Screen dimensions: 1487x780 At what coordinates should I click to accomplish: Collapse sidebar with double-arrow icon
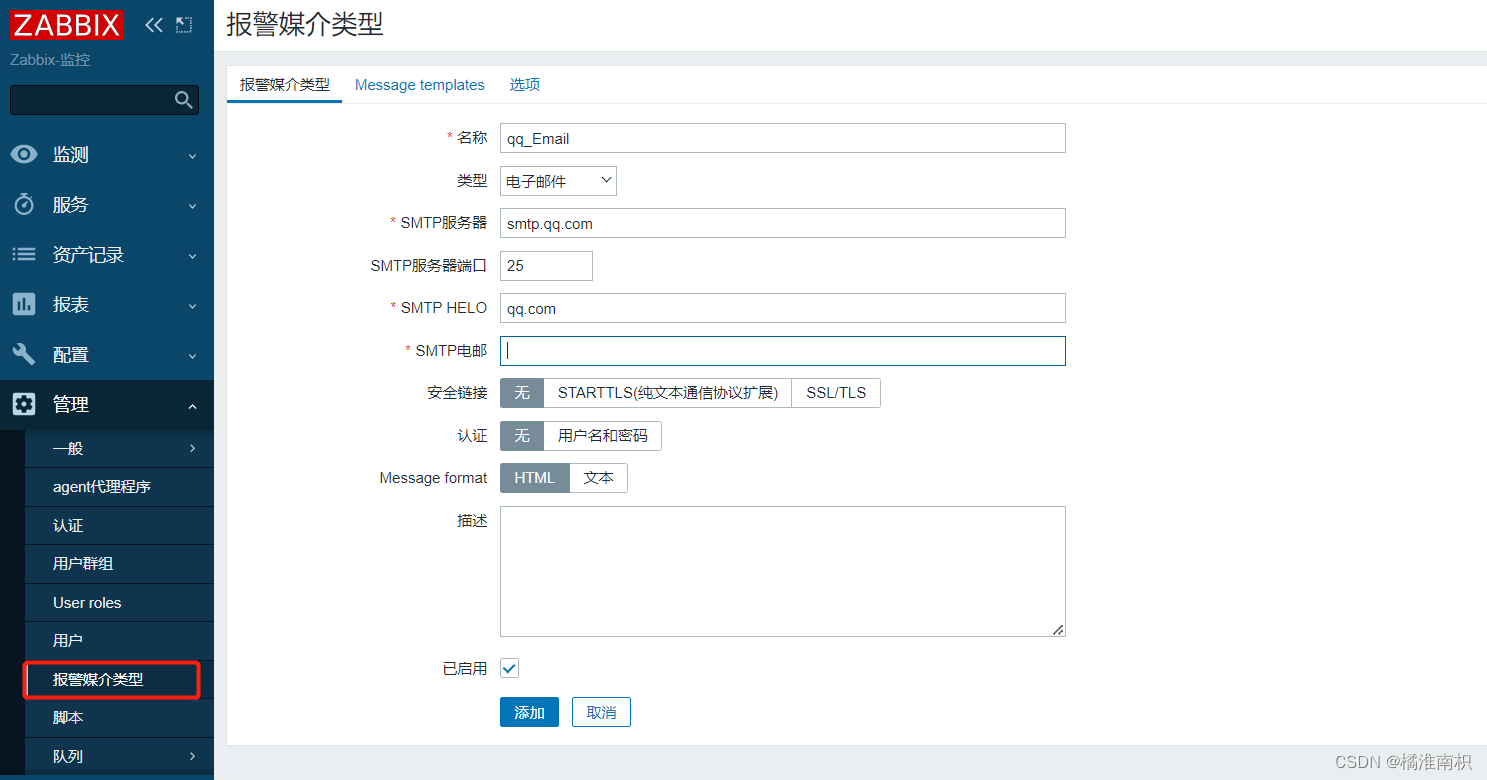(x=153, y=25)
